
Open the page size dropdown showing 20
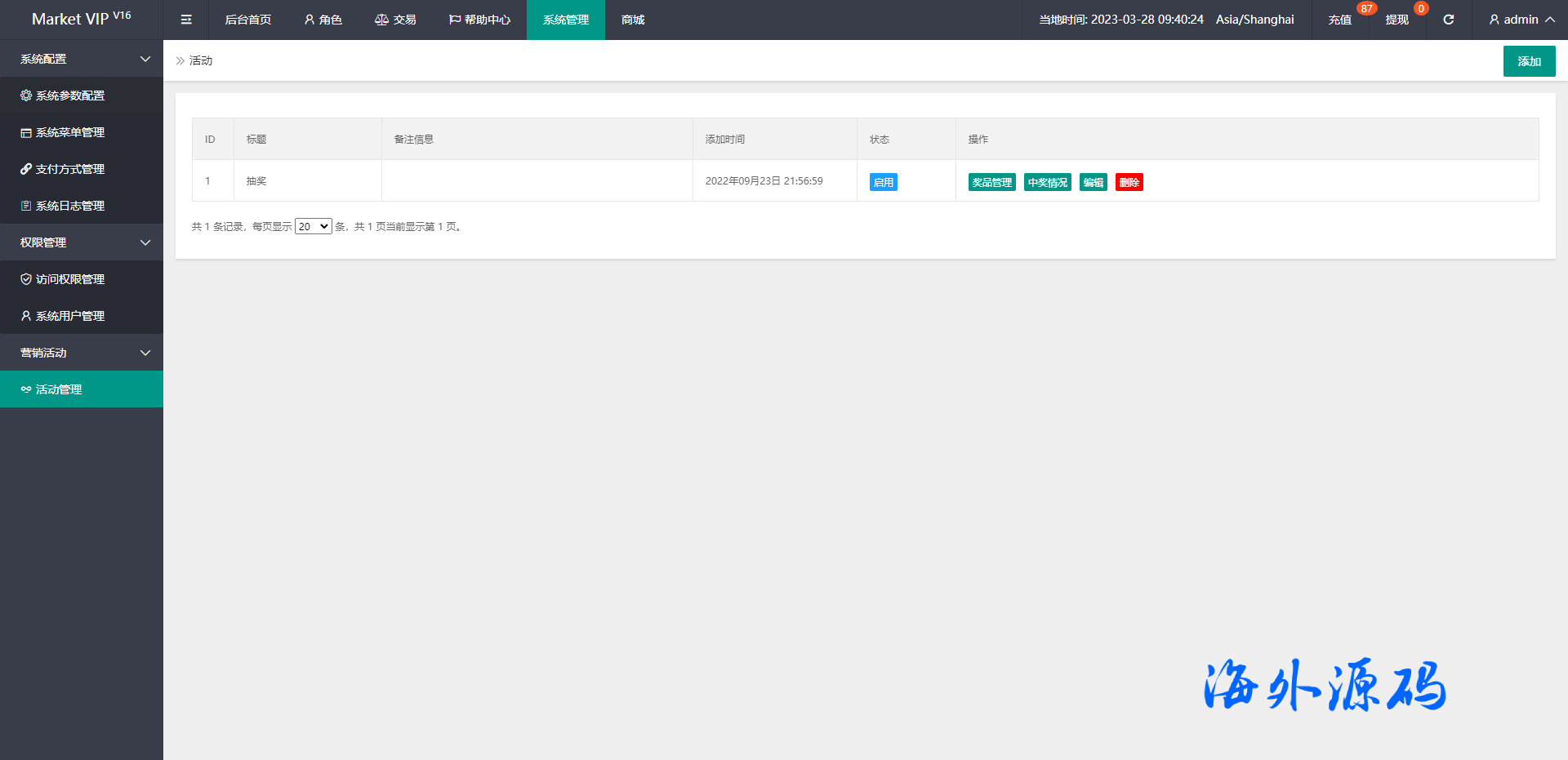pyautogui.click(x=313, y=226)
